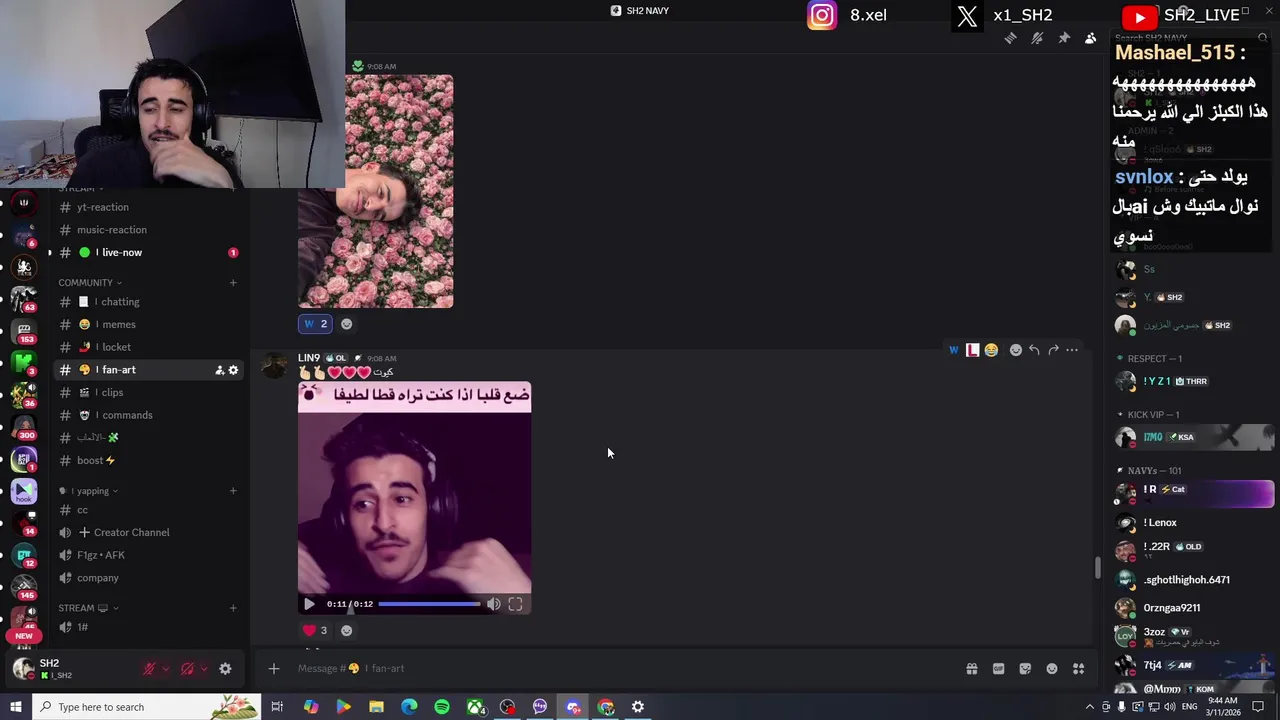Toggle the W reaction with count 2
This screenshot has width=1280, height=720.
tap(315, 324)
